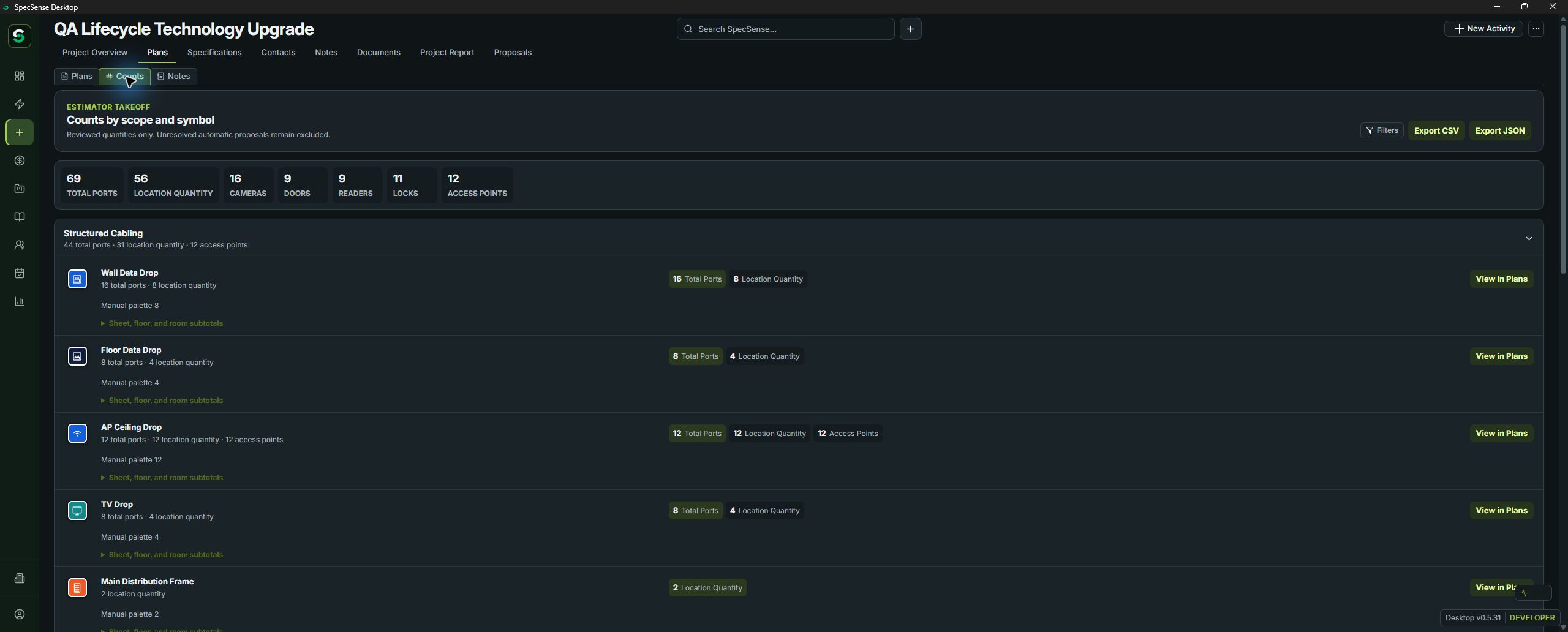Click the AP Ceiling Drop wifi icon

point(77,434)
